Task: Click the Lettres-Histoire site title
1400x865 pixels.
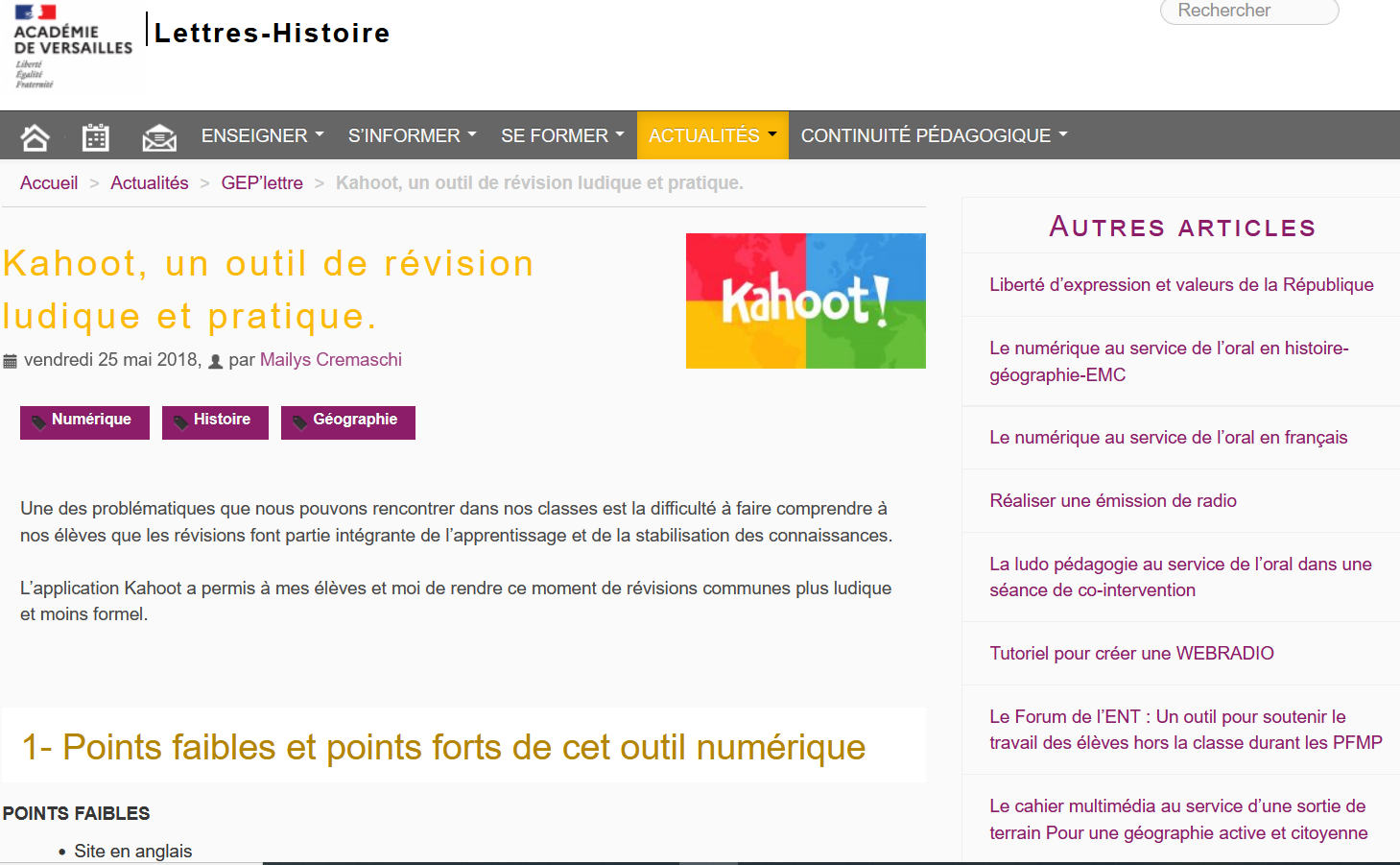Action: tap(272, 33)
